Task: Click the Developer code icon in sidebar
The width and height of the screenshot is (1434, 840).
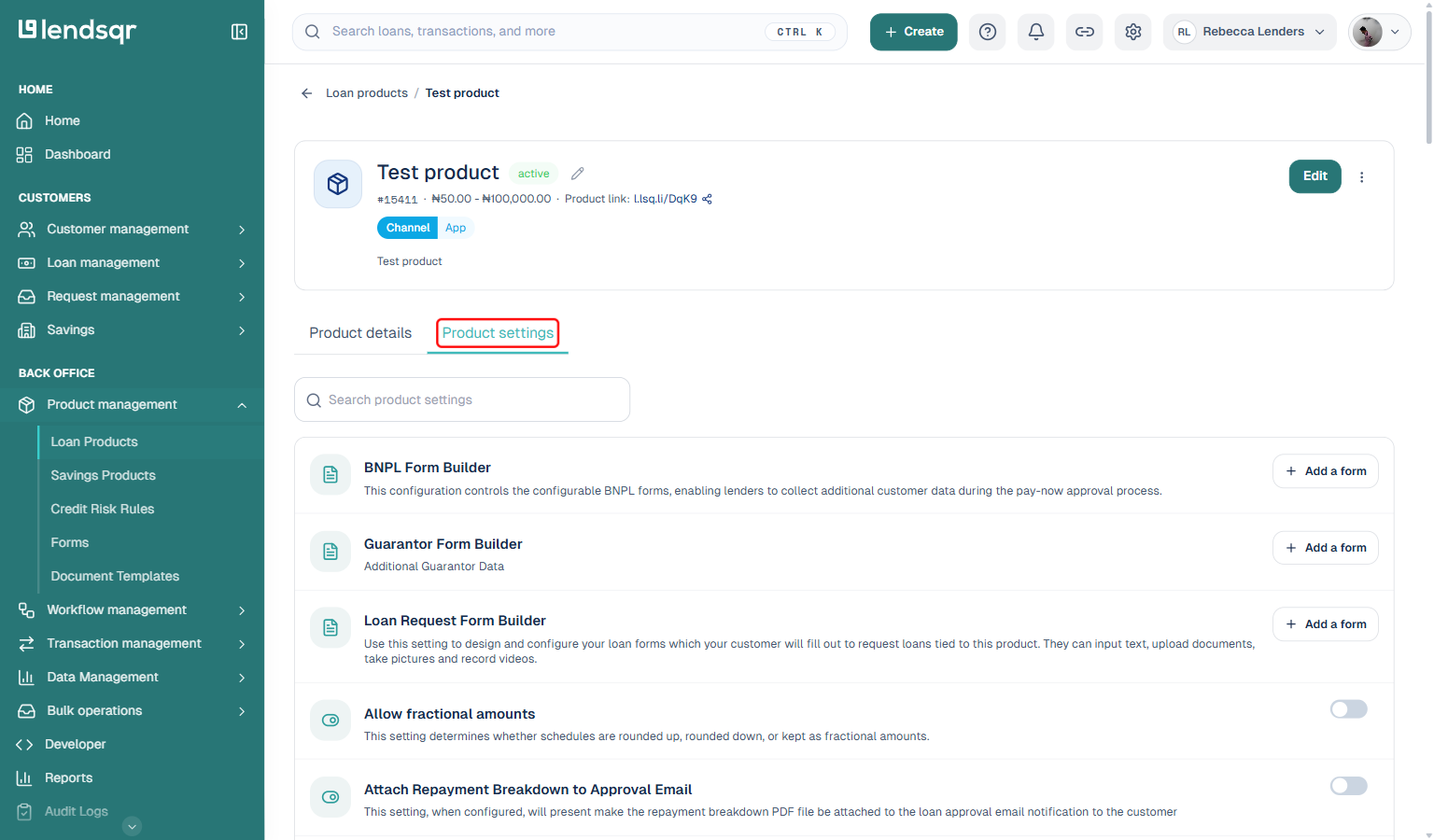Action: pos(25,745)
